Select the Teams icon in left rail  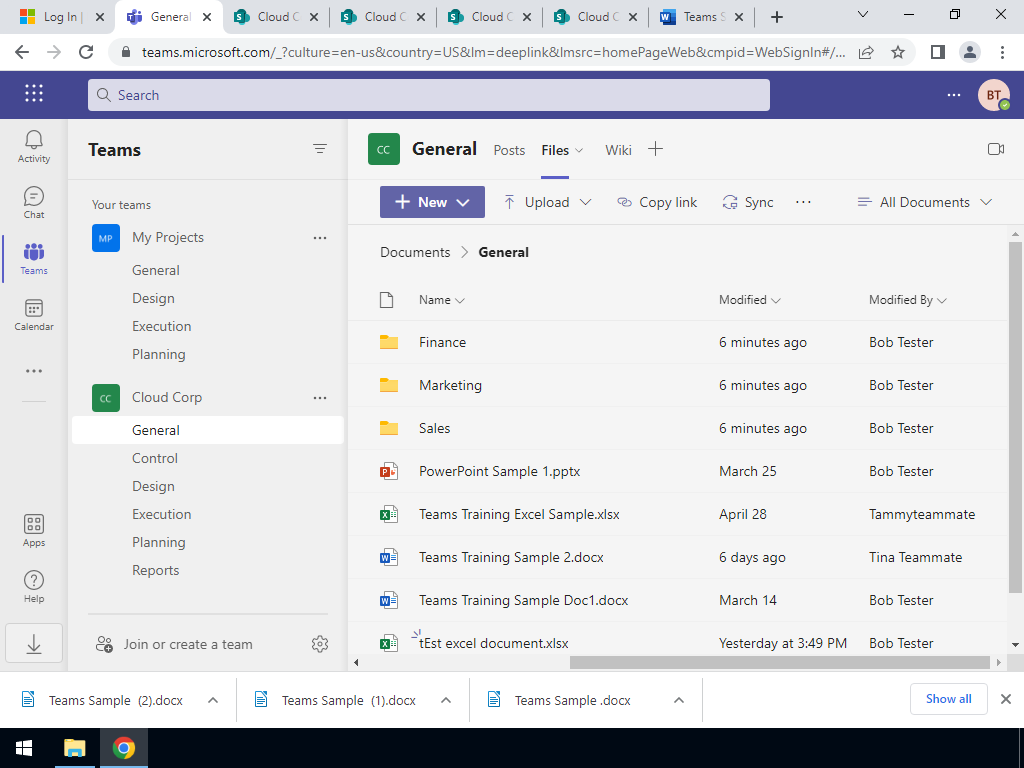tap(34, 259)
